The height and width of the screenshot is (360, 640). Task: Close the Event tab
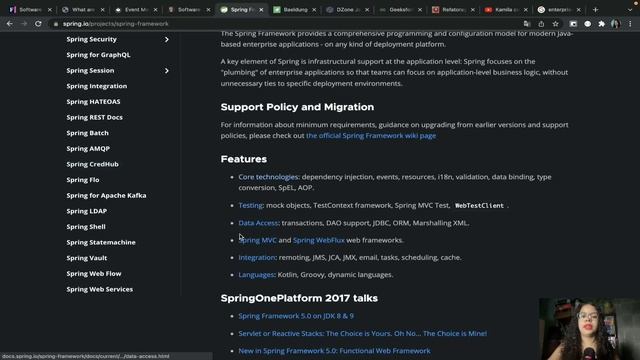[x=156, y=10]
